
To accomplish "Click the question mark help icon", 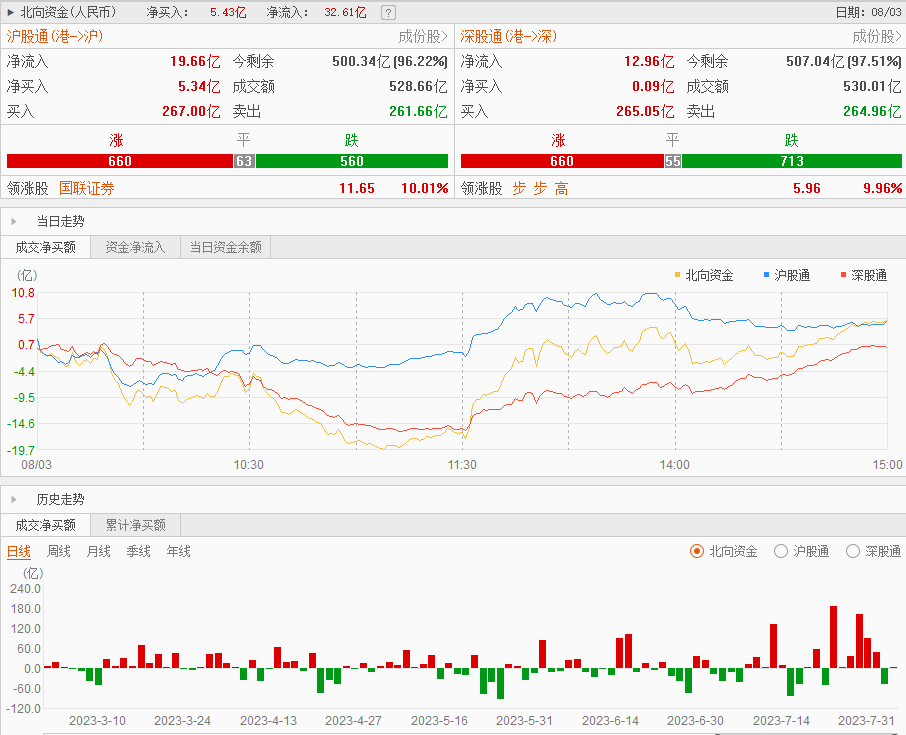I will (388, 13).
